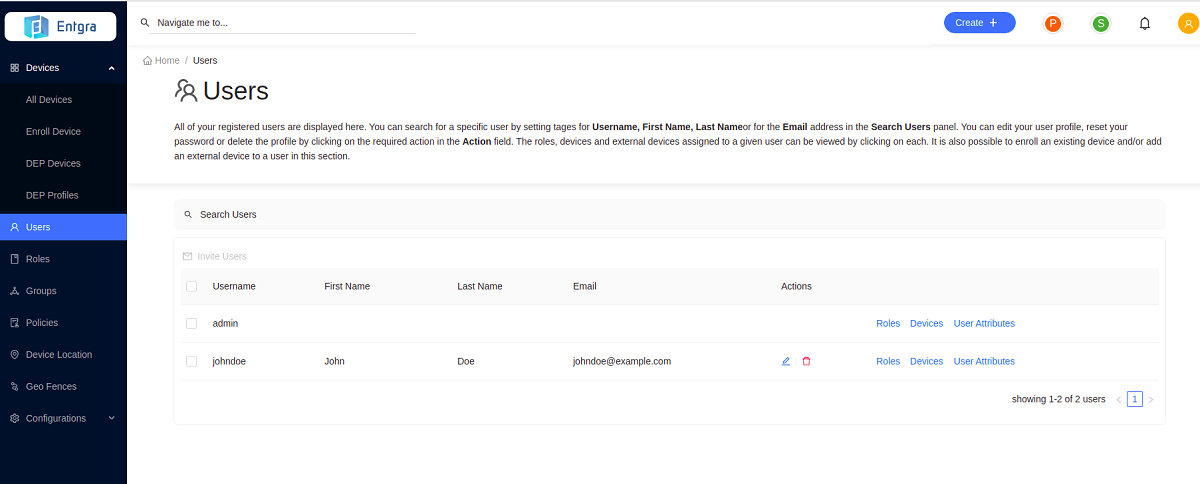
Task: View User Attributes for admin
Action: click(x=983, y=323)
